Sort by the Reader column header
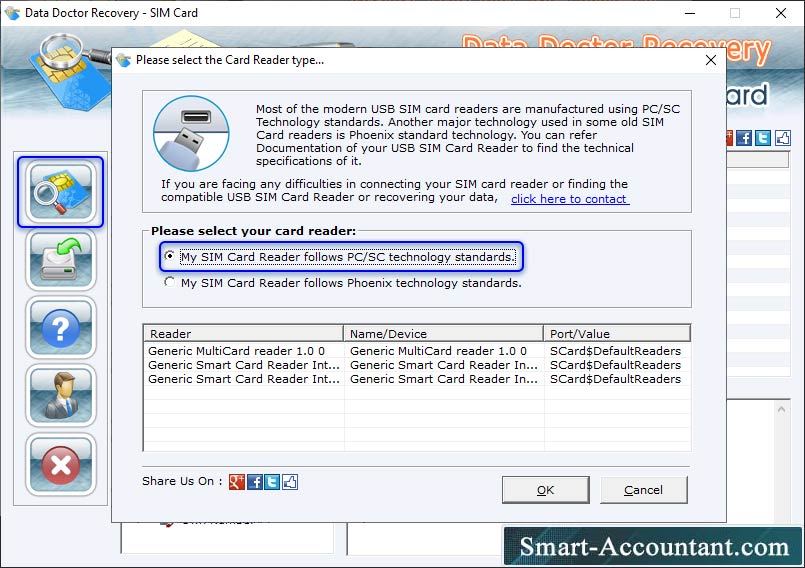 tap(243, 333)
